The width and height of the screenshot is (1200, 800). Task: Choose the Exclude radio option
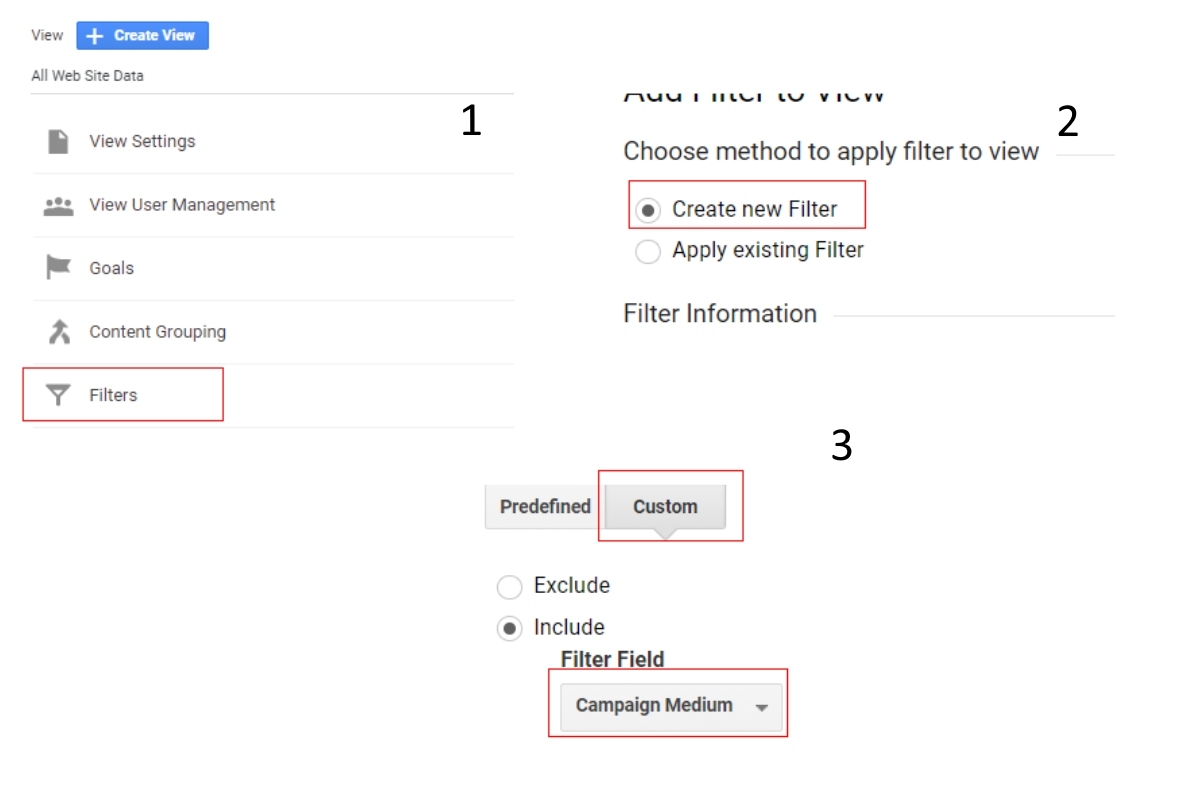[x=510, y=586]
